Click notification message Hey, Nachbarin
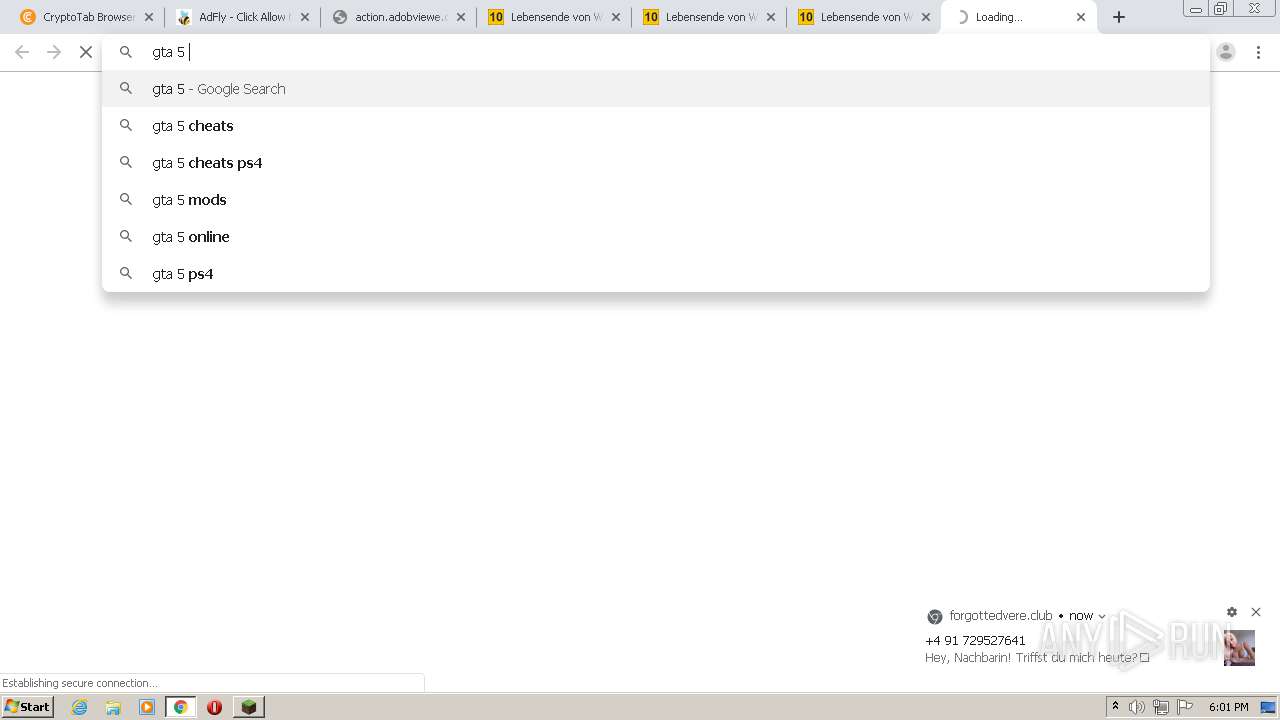The height and width of the screenshot is (720, 1280). point(1037,658)
